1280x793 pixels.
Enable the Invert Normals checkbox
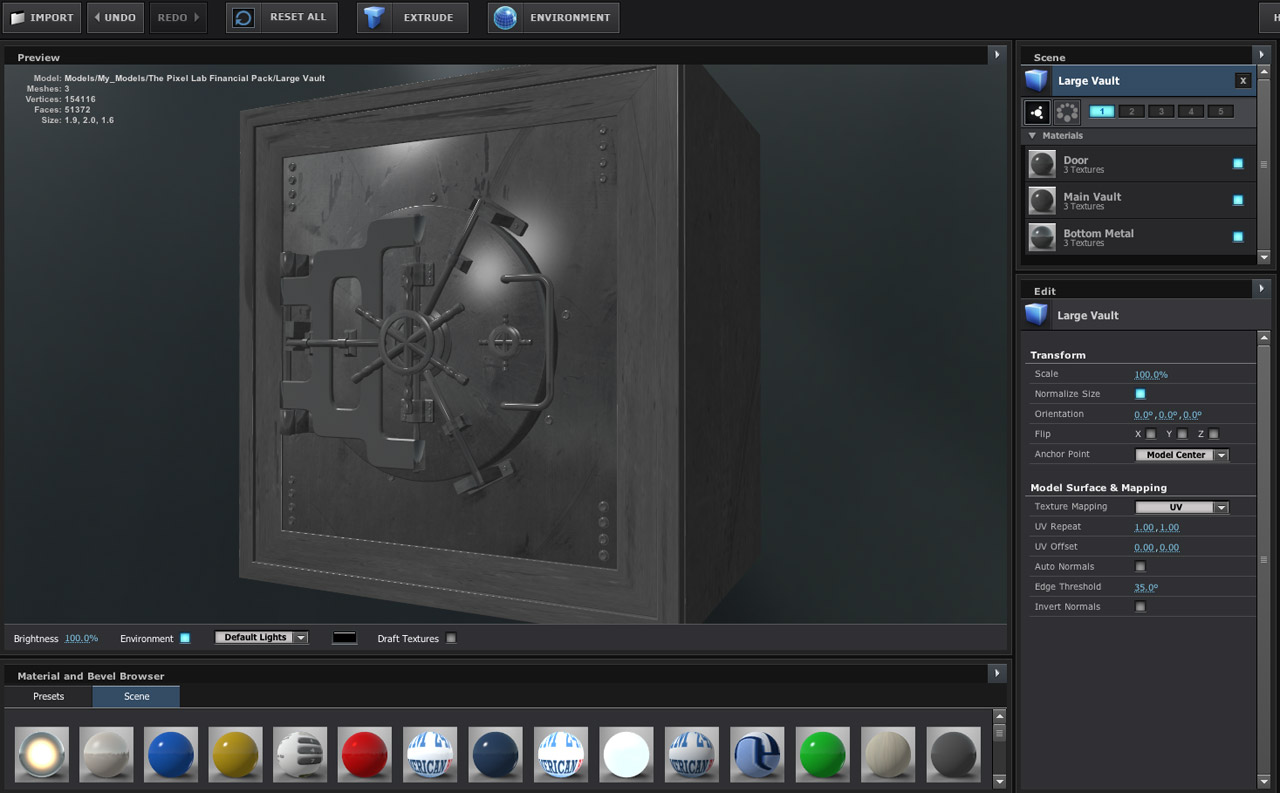[1140, 607]
